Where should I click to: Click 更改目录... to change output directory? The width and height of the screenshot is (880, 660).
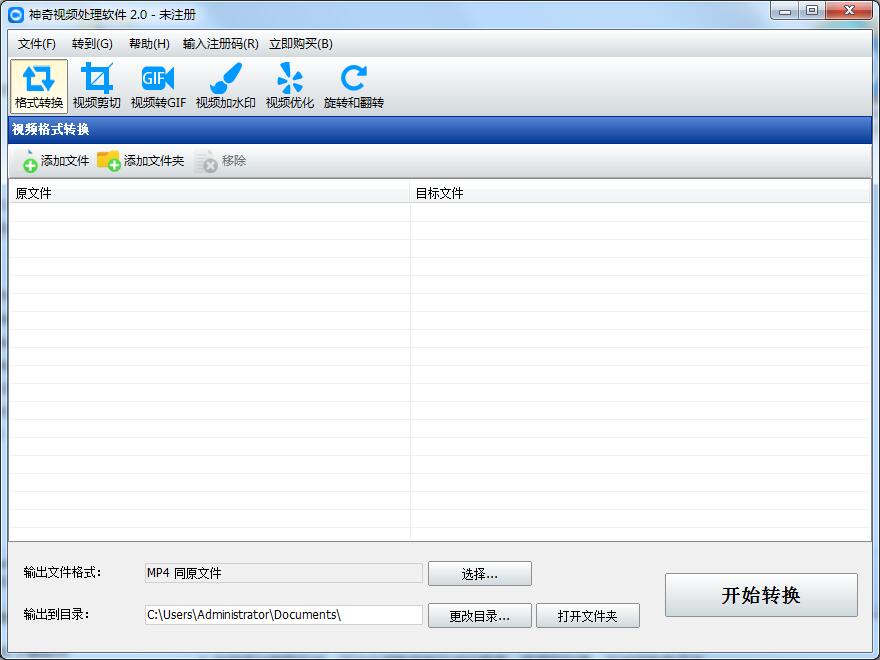480,615
